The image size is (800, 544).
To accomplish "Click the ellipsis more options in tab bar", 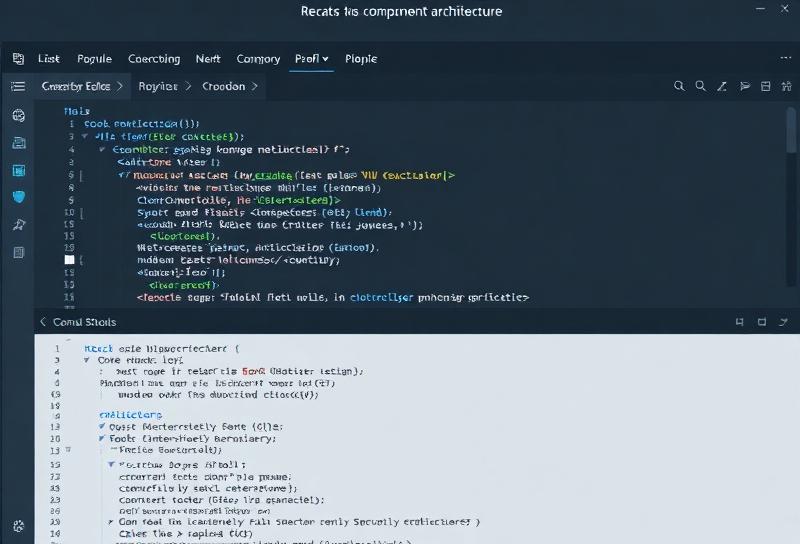I will [x=786, y=58].
